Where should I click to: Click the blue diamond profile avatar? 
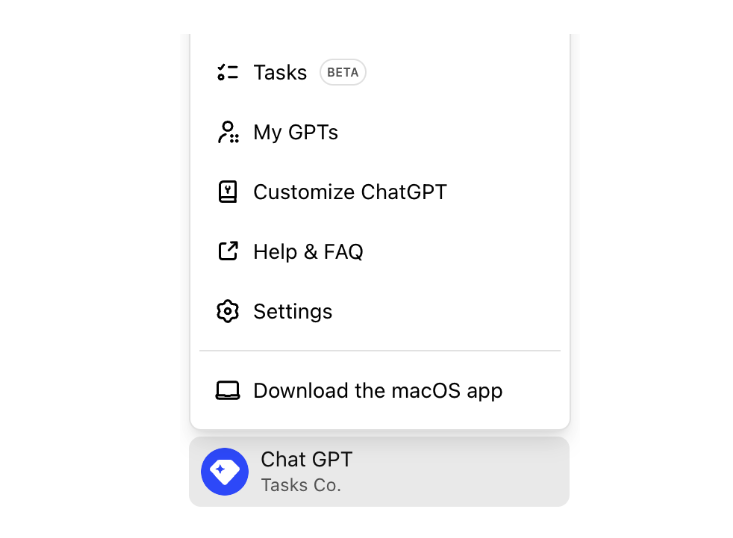[x=225, y=472]
